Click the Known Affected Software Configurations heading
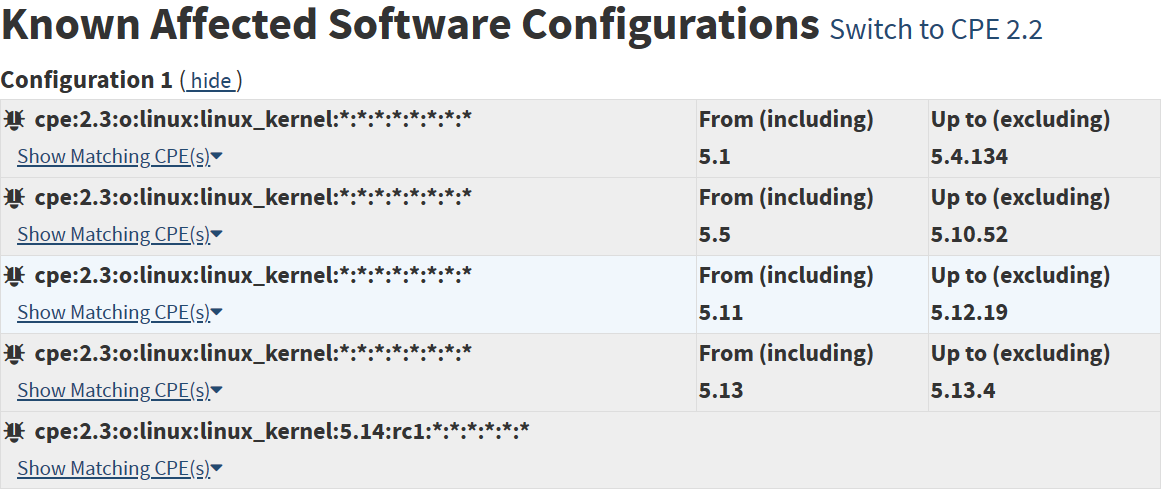1165x494 pixels. [x=410, y=24]
